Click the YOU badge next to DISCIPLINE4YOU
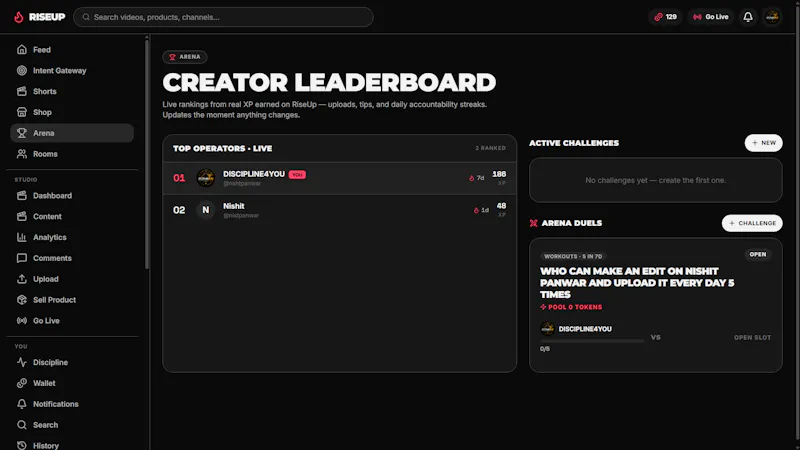Screen dimensions: 800x450 297,174
